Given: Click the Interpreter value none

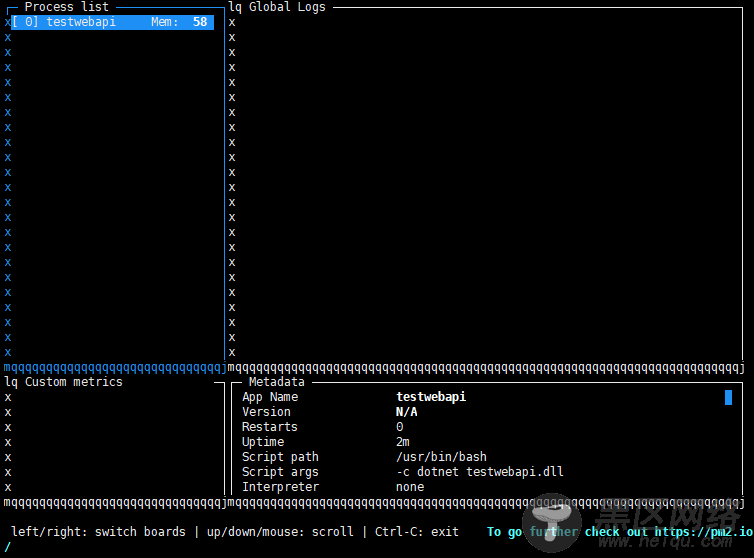Looking at the screenshot, I should pos(410,487).
